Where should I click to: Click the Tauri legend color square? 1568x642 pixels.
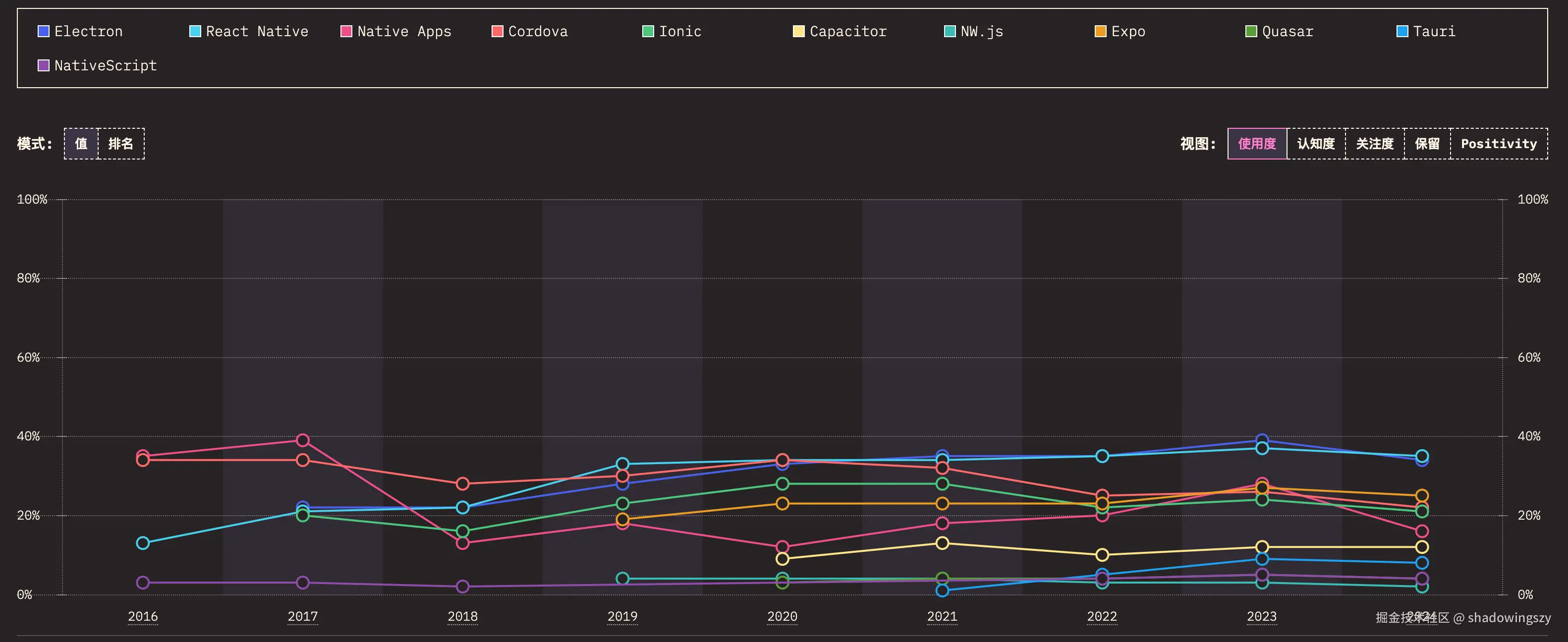point(1402,31)
